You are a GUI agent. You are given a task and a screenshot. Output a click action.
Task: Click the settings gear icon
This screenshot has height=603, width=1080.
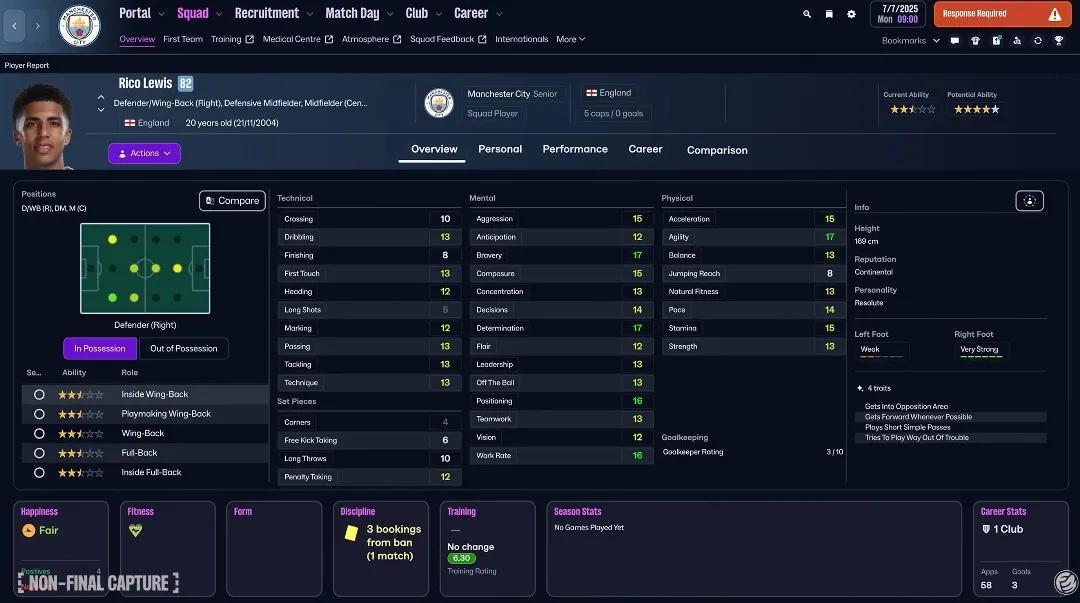(851, 14)
